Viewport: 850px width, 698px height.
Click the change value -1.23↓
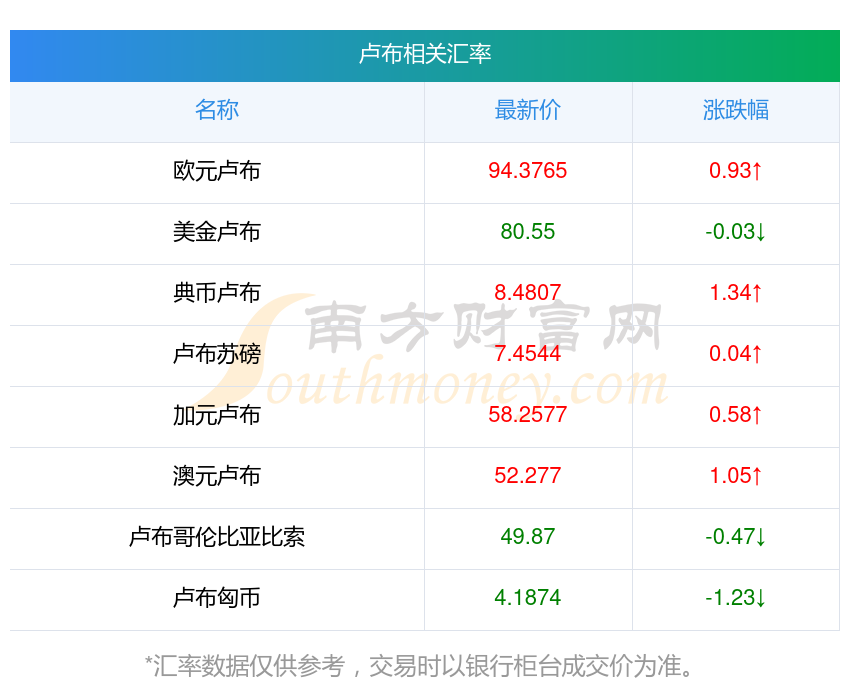[736, 598]
